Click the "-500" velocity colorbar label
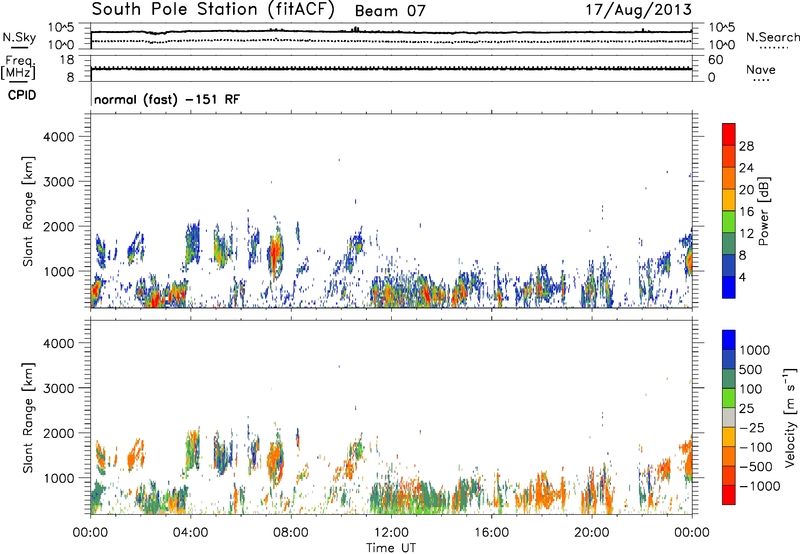 (x=756, y=467)
